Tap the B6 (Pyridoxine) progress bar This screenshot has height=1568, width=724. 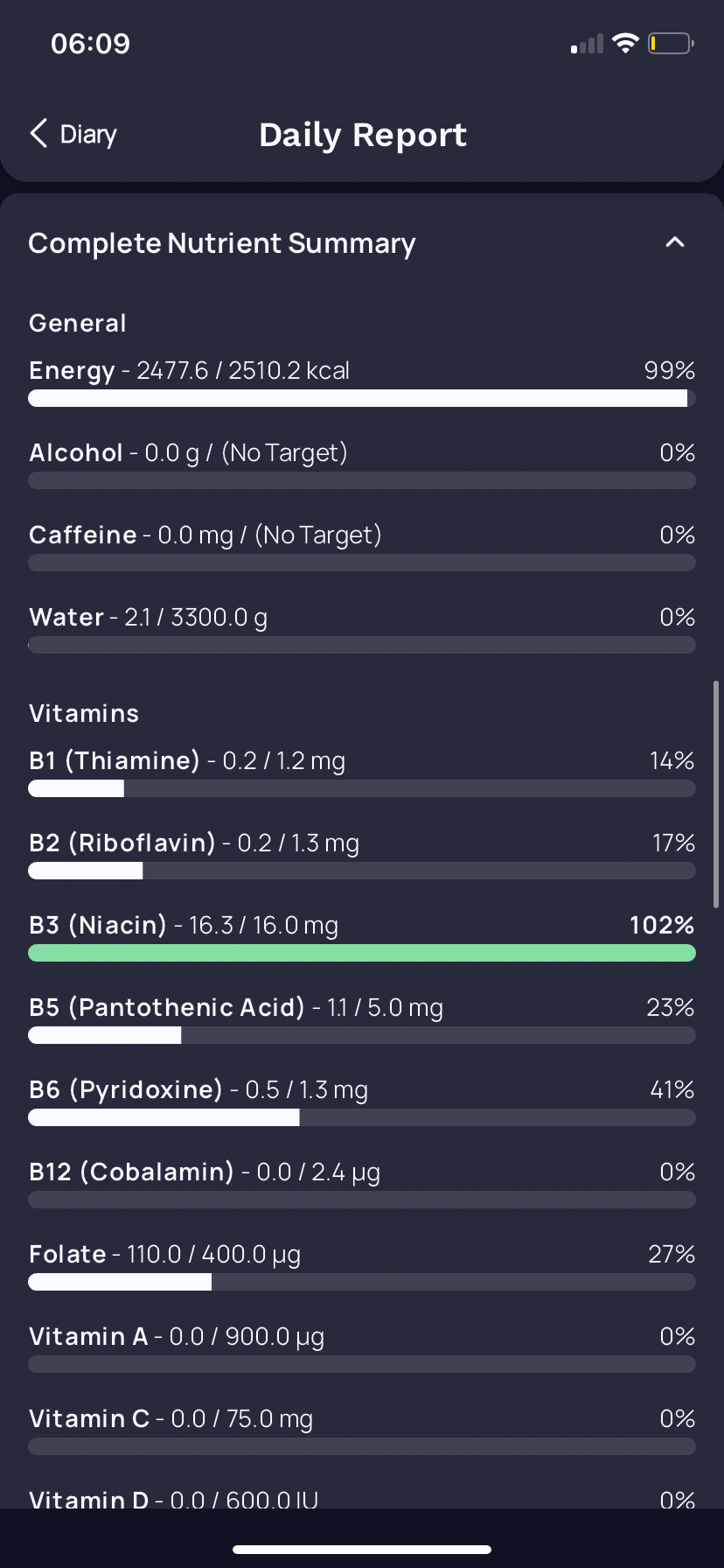pos(362,1117)
